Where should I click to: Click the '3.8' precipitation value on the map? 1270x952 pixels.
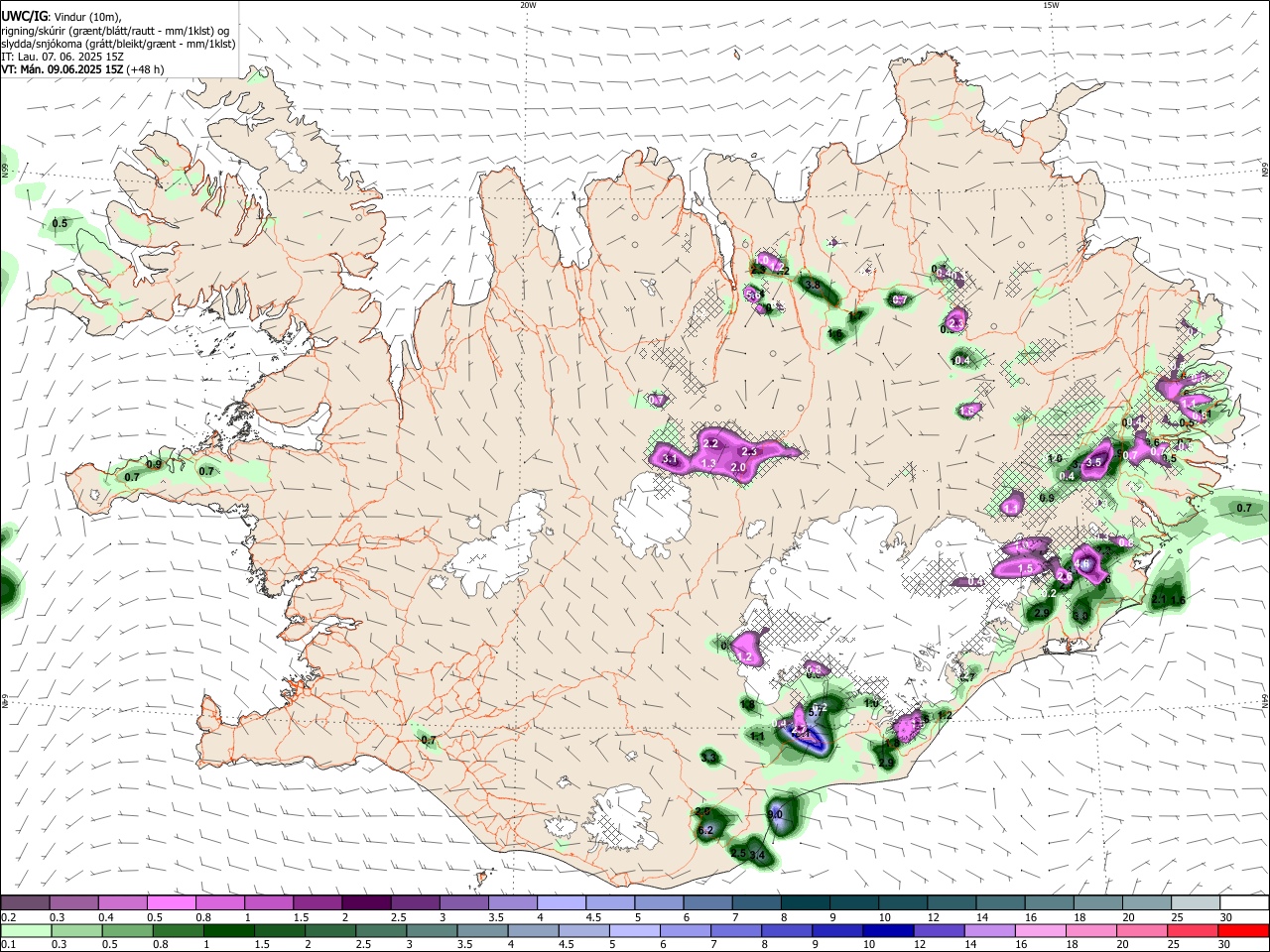812,285
